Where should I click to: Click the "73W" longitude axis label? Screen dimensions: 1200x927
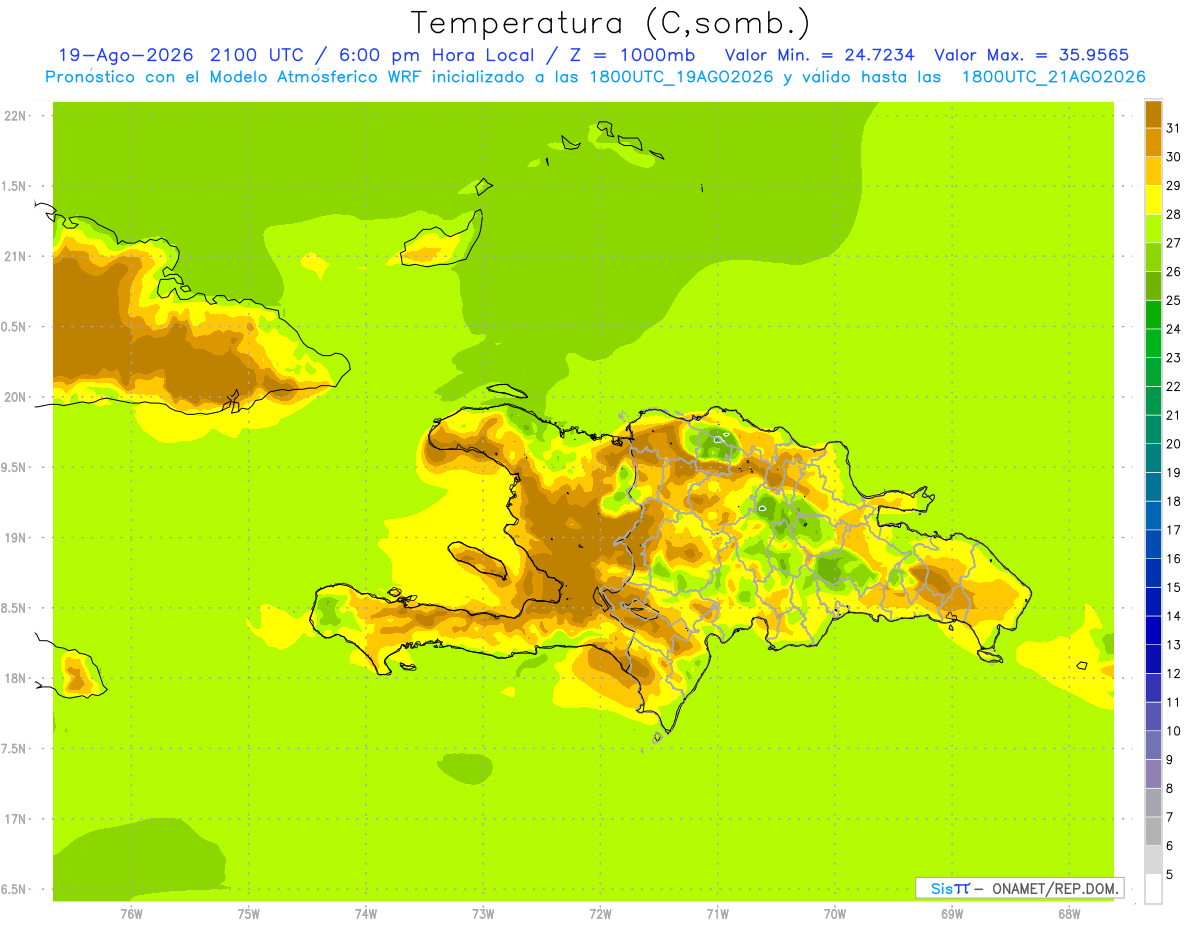(x=483, y=913)
